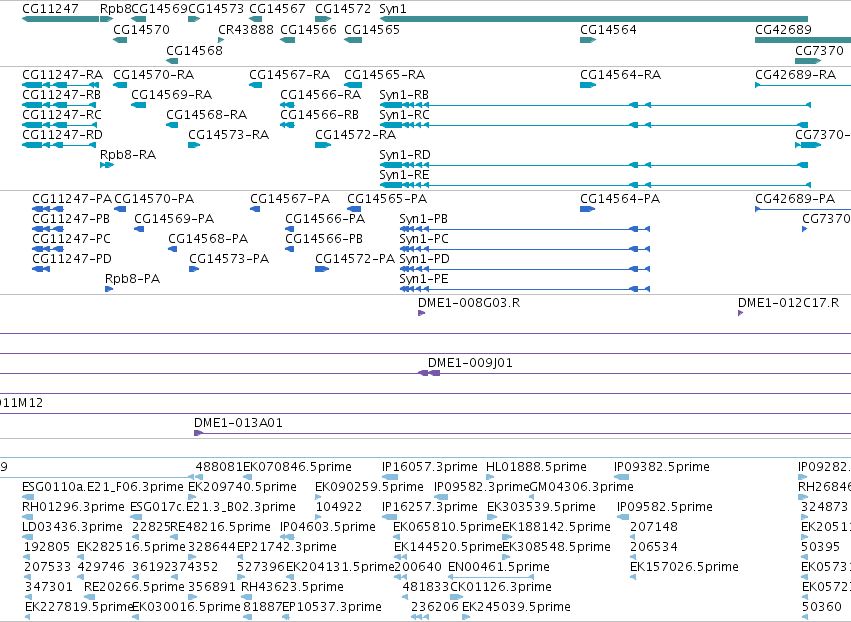Viewport: 851px width, 622px height.
Task: Click EST RH01296.3prime
Action: point(73,507)
